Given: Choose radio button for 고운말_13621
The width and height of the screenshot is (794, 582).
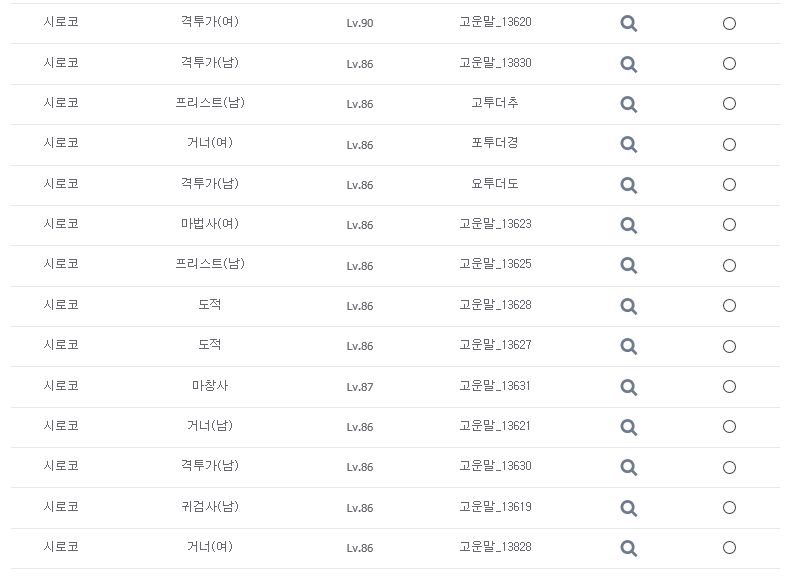Looking at the screenshot, I should (729, 427).
